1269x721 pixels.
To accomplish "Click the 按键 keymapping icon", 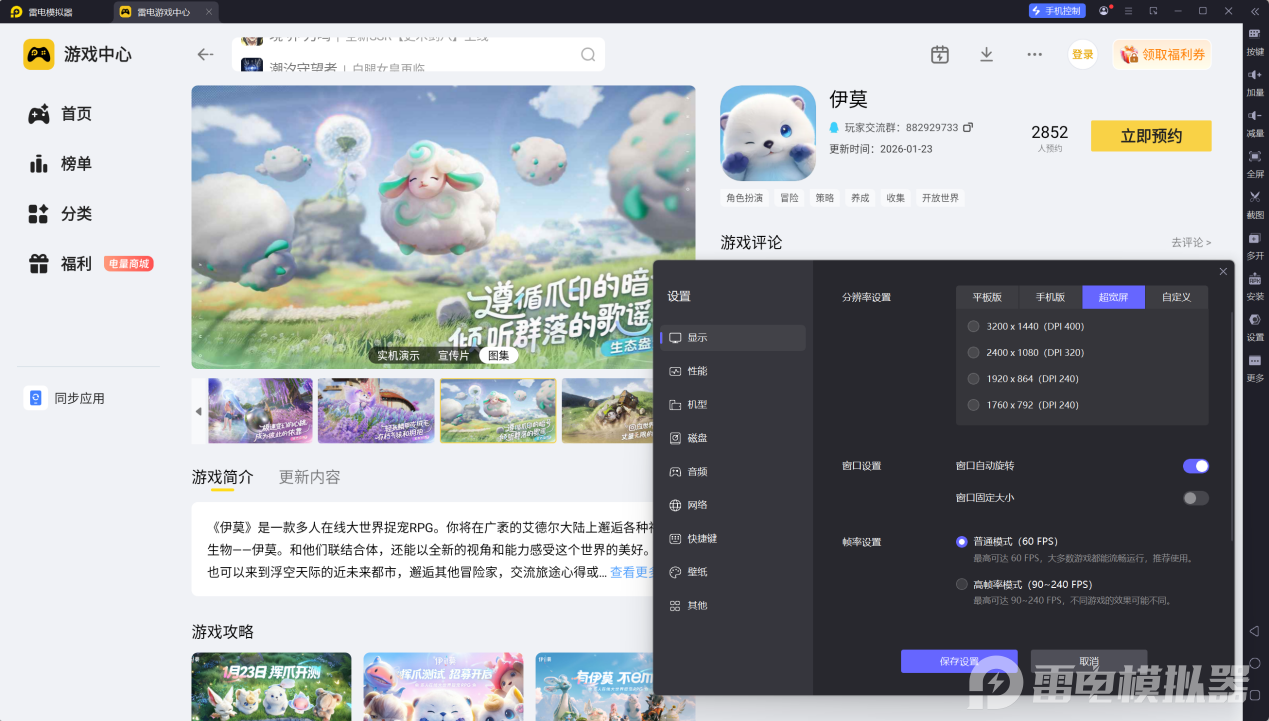I will 1255,33.
